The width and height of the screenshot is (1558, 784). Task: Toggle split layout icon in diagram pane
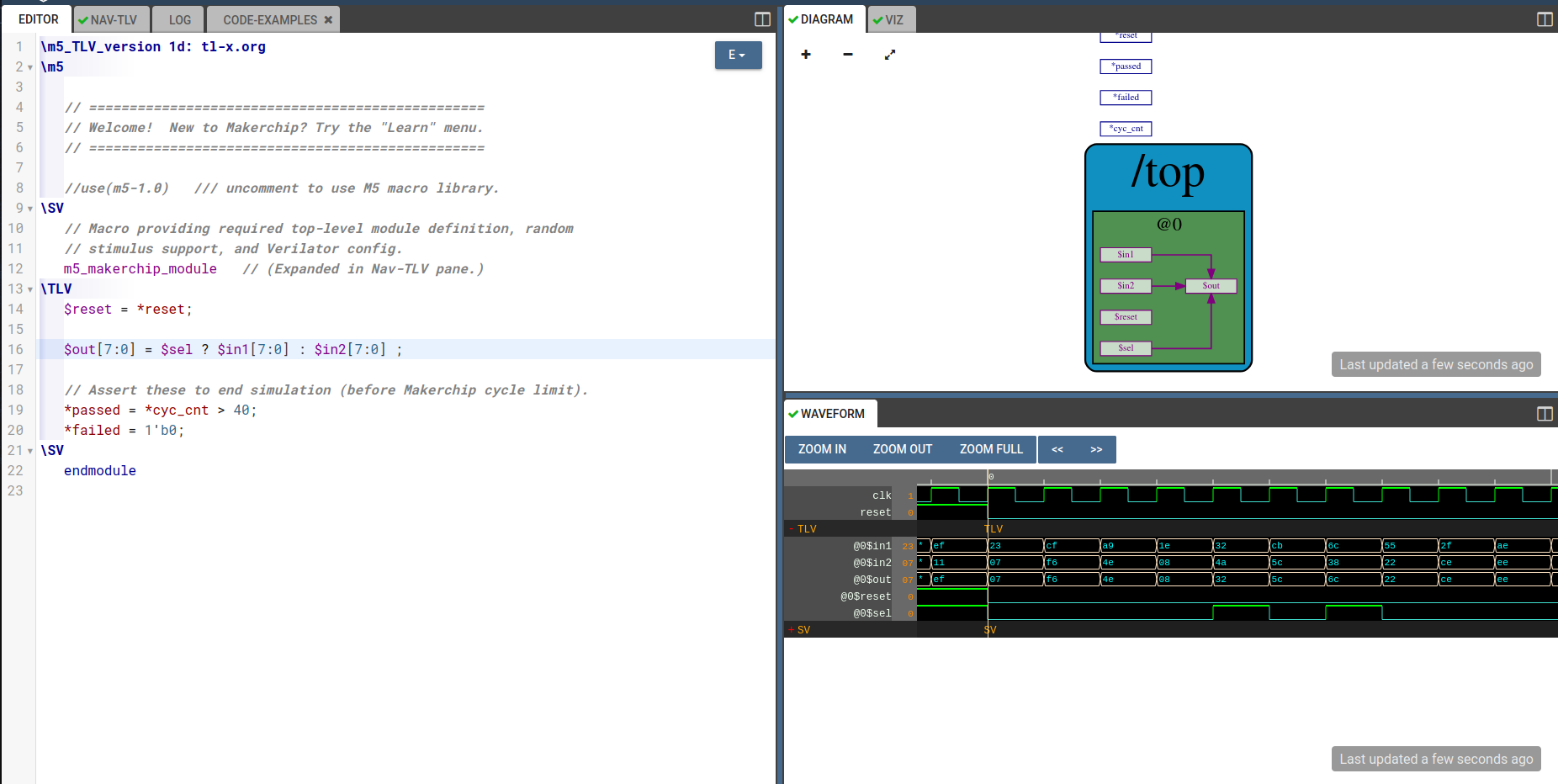[x=1545, y=19]
